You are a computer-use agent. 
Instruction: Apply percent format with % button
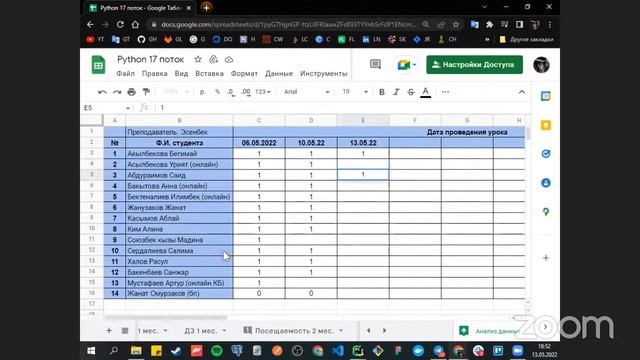click(x=217, y=92)
